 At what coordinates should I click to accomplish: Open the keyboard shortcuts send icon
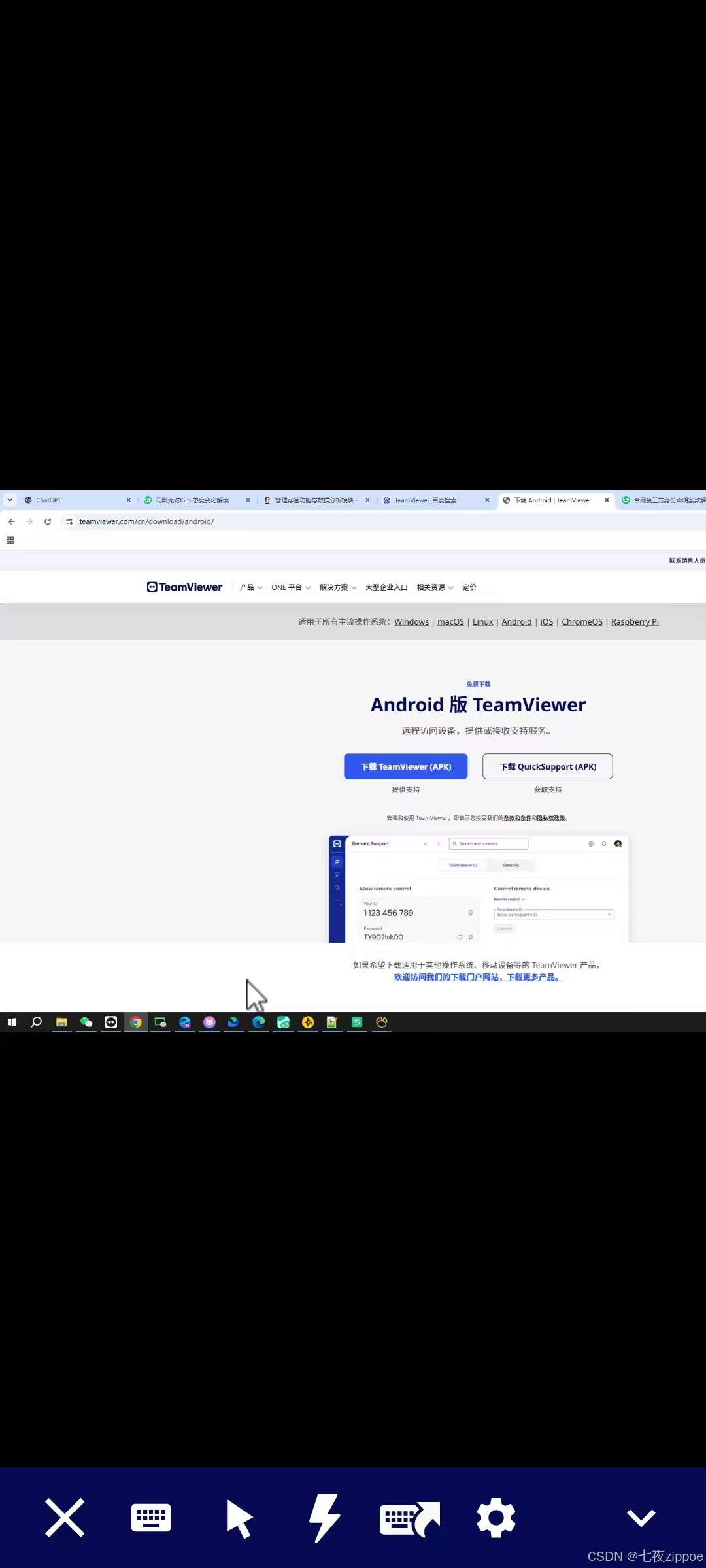410,1519
